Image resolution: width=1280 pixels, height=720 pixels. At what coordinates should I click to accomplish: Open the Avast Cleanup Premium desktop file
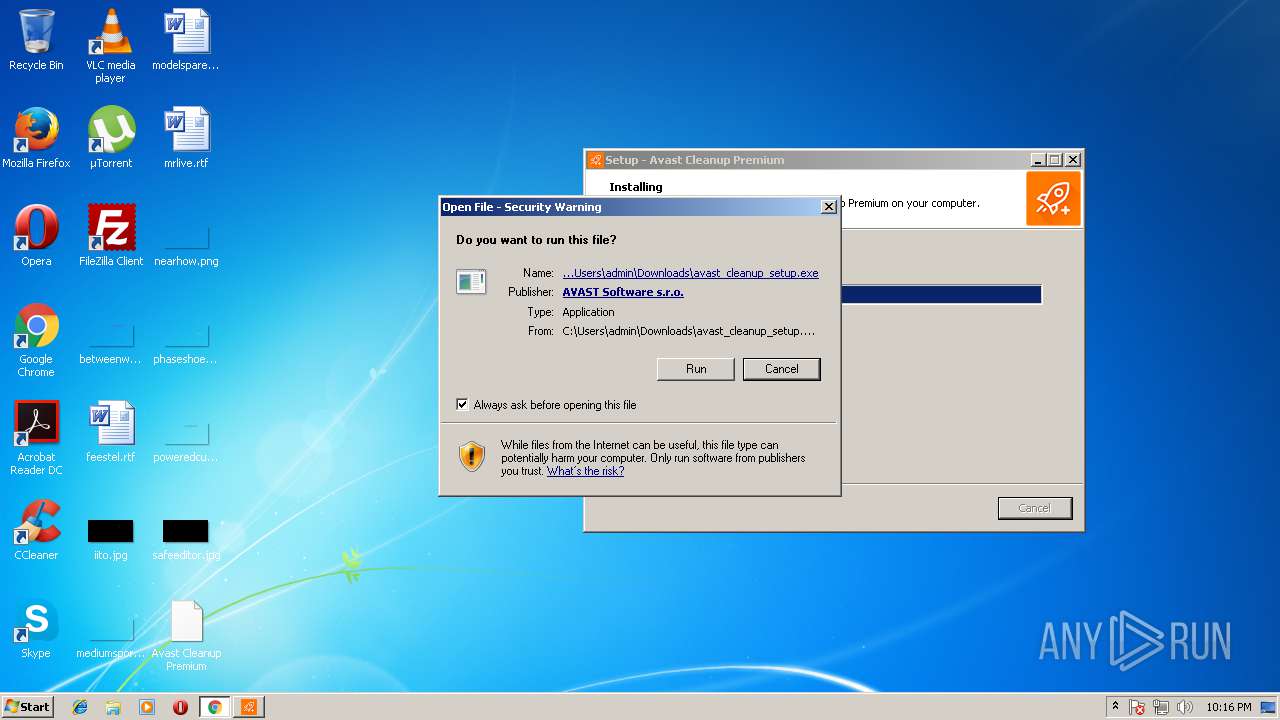coord(186,634)
